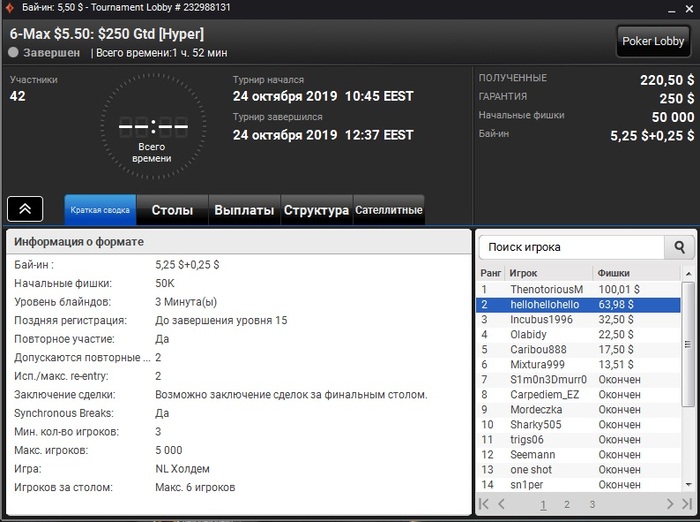Click the NL Холдем game value
Image resolution: width=700 pixels, height=522 pixels.
[x=182, y=469]
